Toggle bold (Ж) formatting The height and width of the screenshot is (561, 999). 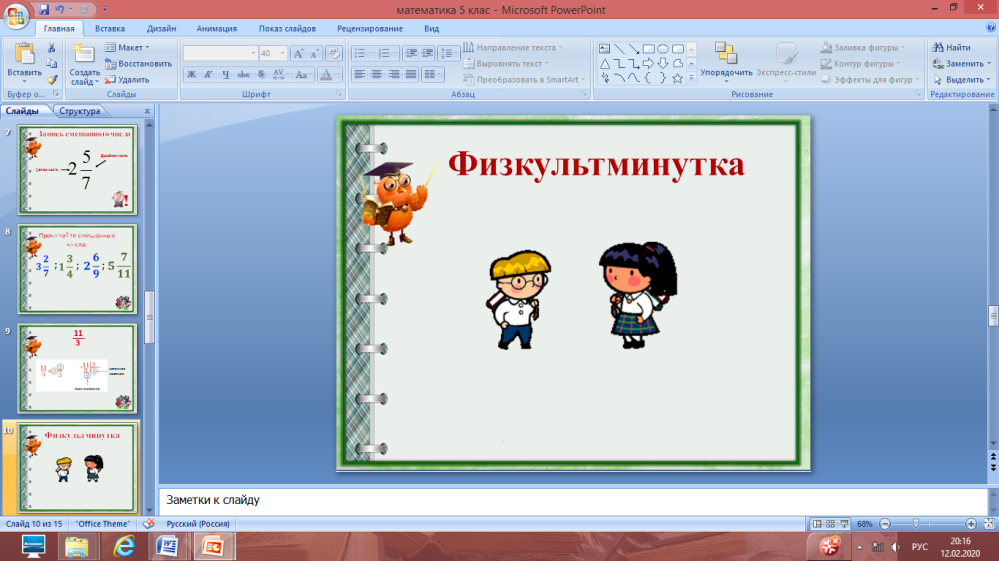point(191,75)
